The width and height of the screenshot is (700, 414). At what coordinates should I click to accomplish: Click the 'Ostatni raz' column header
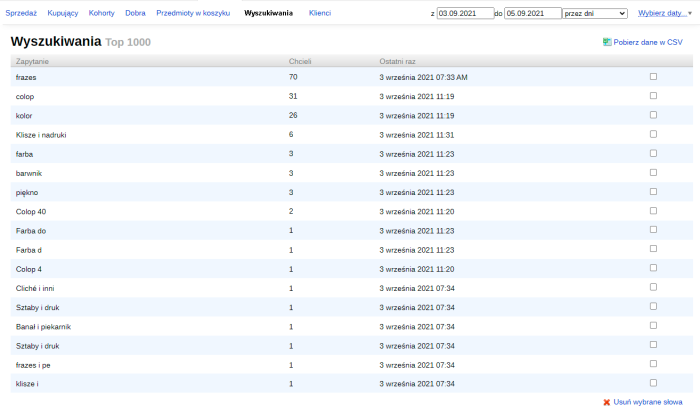pos(398,62)
